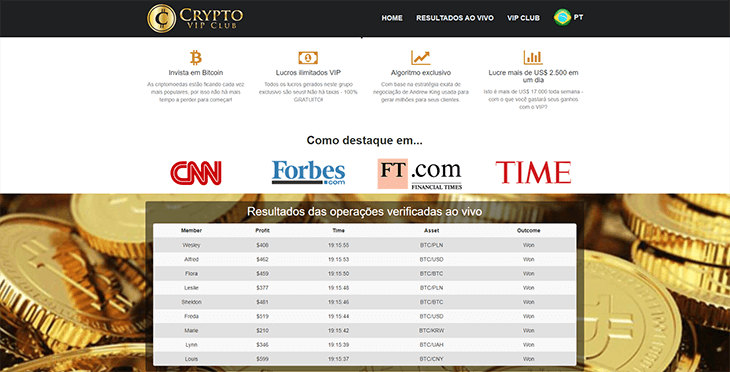Click the 19:15:42 time cell
This screenshot has width=730, height=372.
338,331
